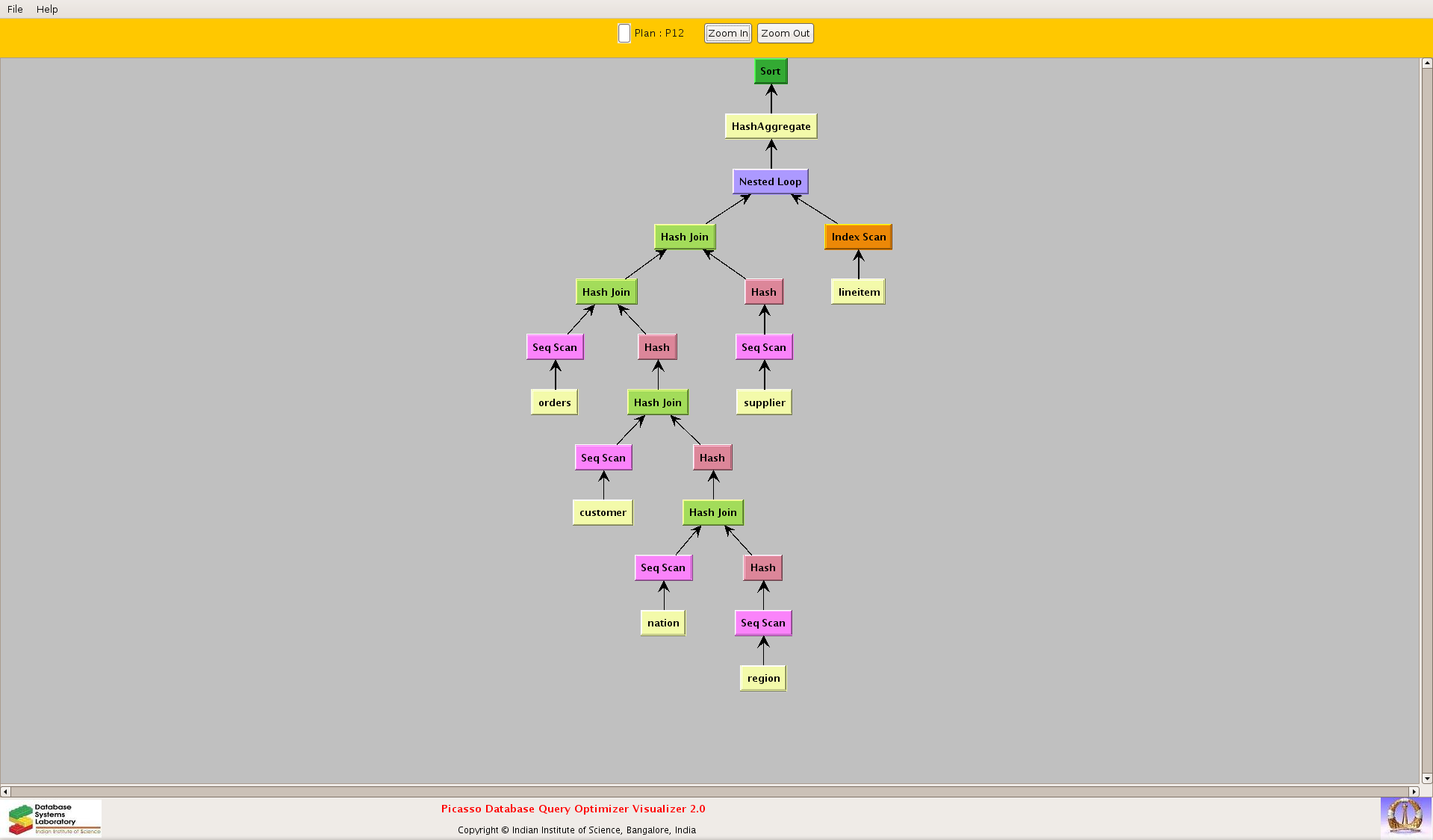The width and height of the screenshot is (1433, 840).
Task: Click the Database Systems Laboratory logo
Action: (54, 818)
